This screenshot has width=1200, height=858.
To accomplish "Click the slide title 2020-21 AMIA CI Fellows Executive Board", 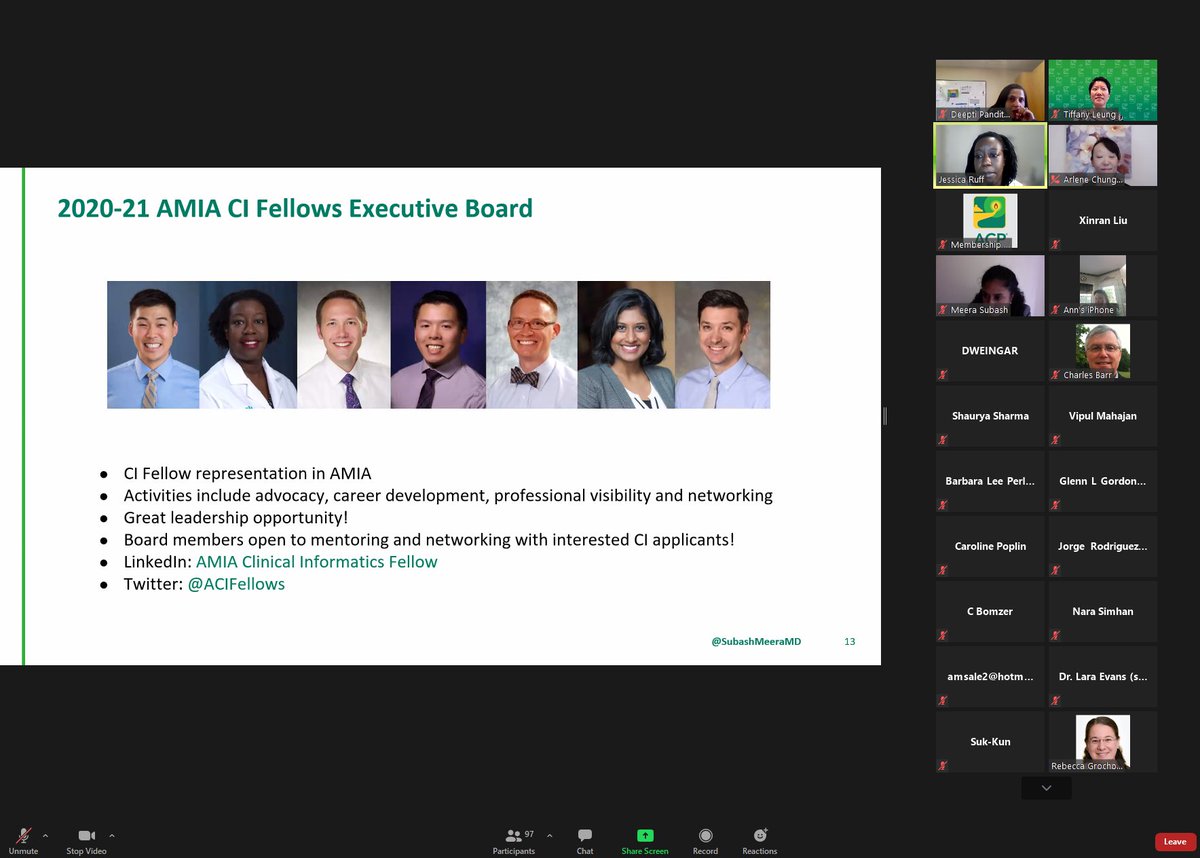I will tap(295, 208).
